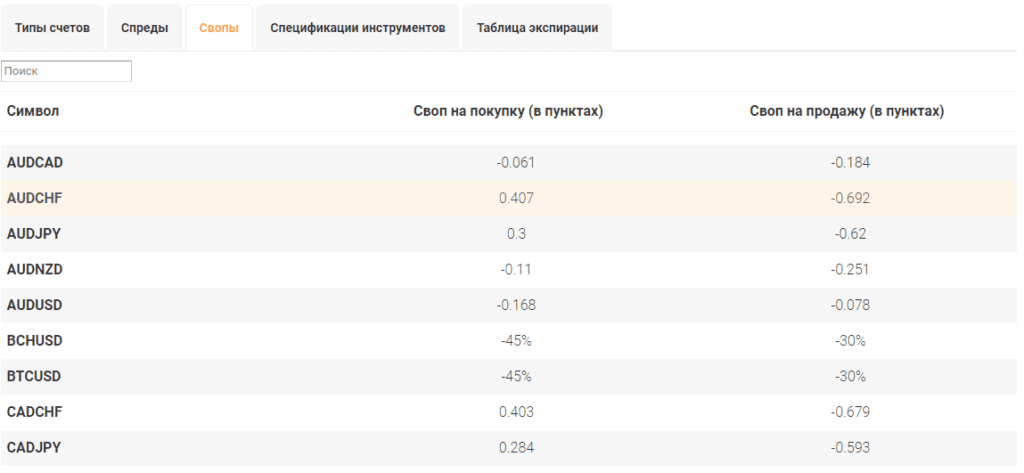Click the BCHUSD symbol
Screen dimensions: 1024x473
35,341
